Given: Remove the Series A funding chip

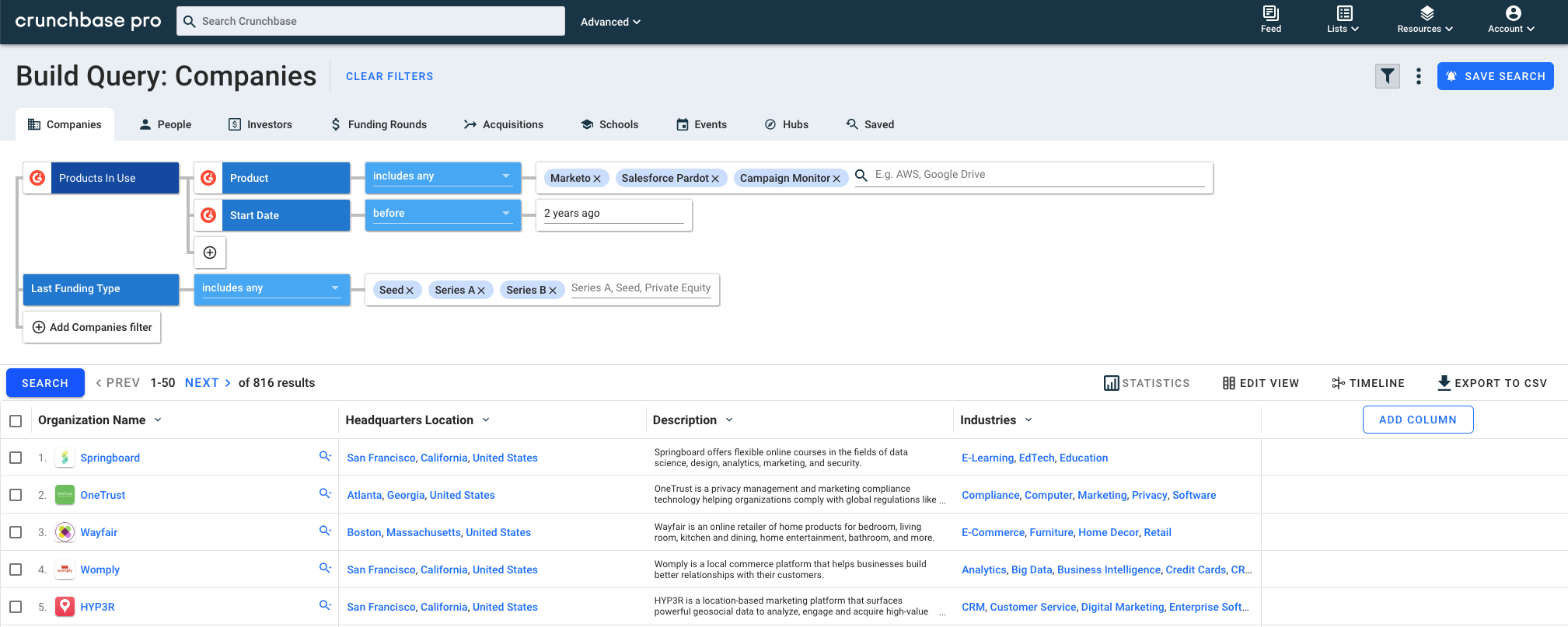Looking at the screenshot, I should point(481,291).
